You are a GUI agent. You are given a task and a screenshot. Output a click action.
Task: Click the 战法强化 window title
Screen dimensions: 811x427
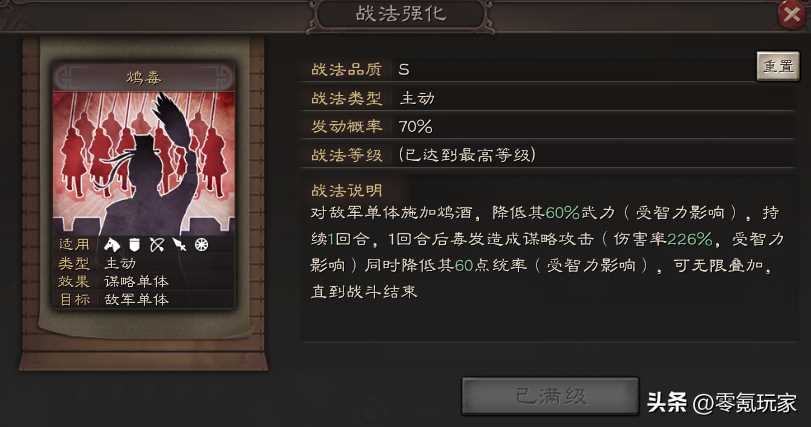(x=401, y=14)
